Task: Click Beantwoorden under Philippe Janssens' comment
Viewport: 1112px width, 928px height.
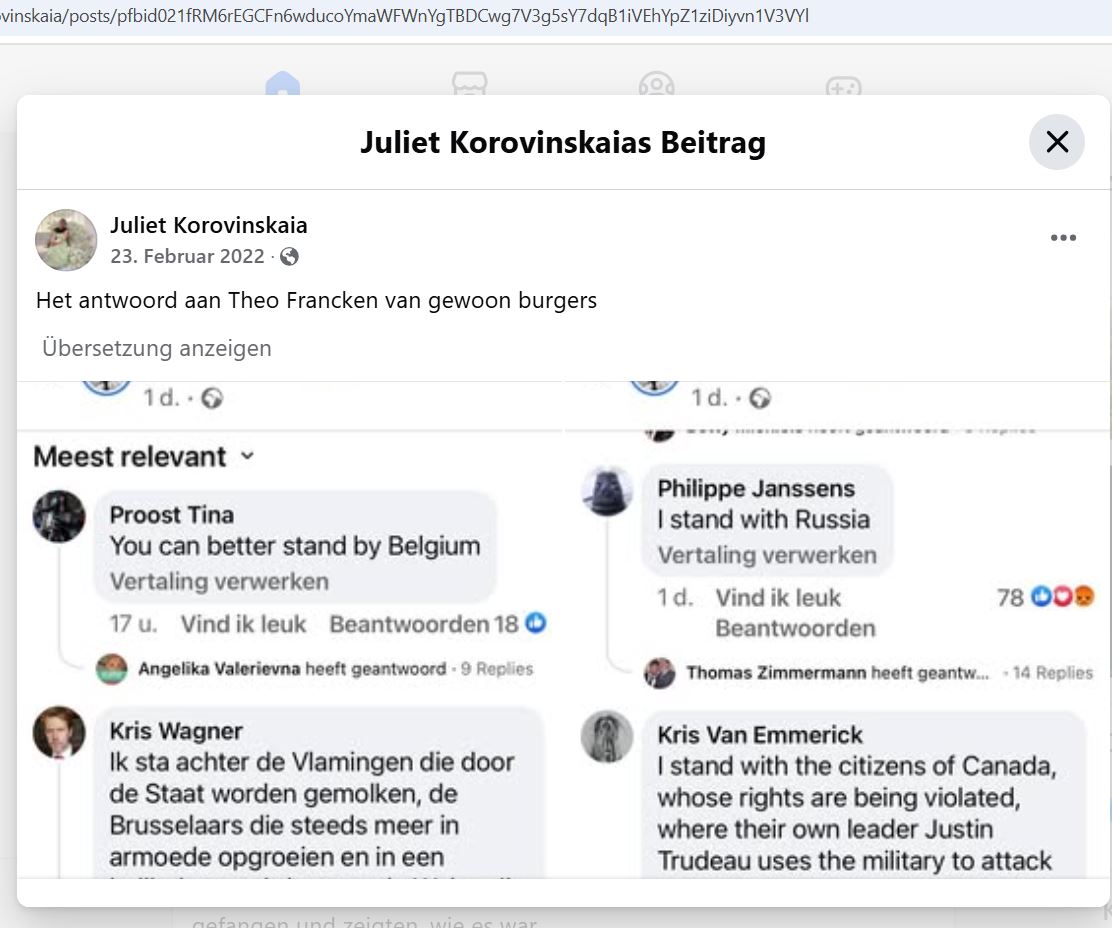Action: click(795, 628)
